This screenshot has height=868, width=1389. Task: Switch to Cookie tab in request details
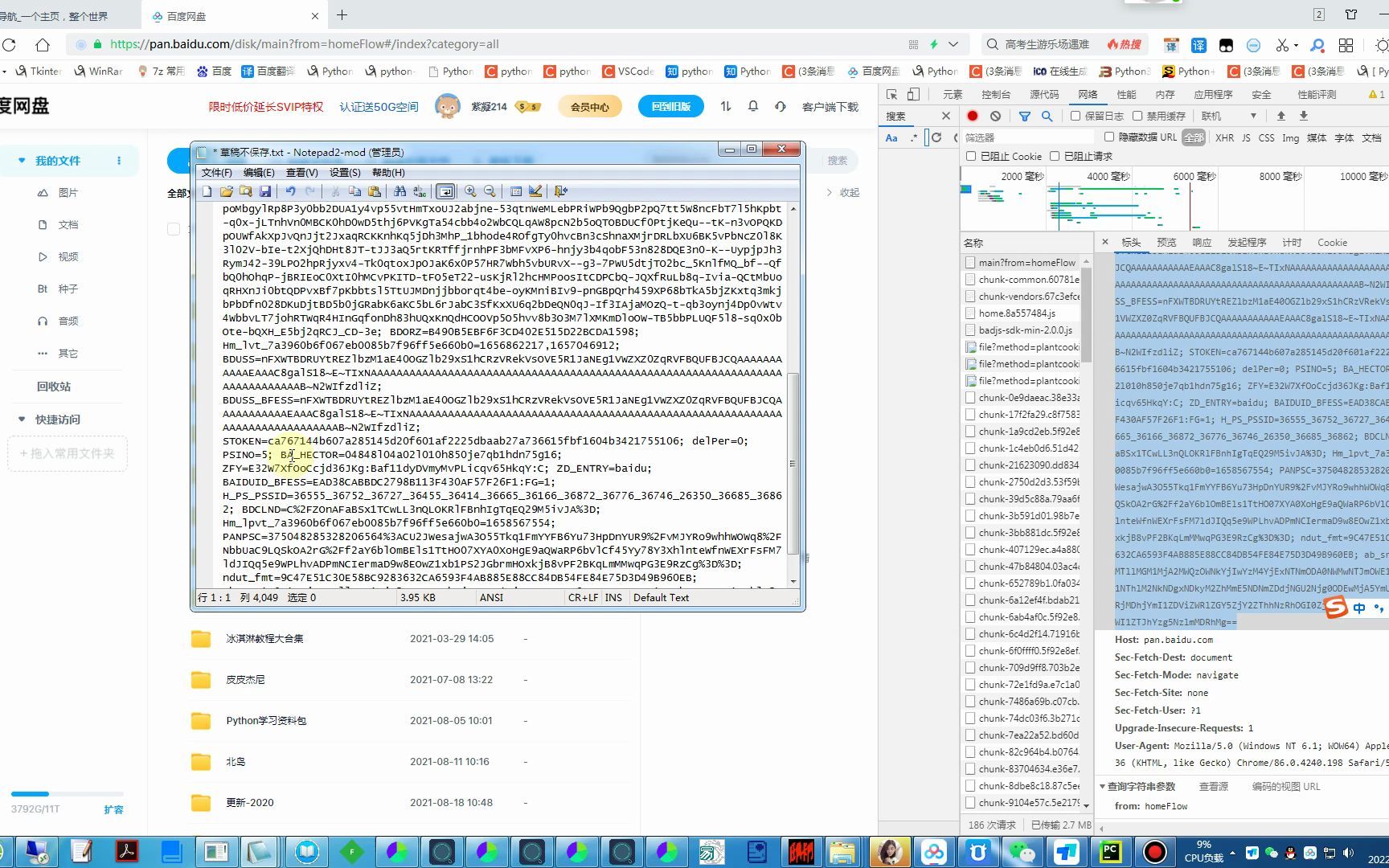tap(1332, 243)
